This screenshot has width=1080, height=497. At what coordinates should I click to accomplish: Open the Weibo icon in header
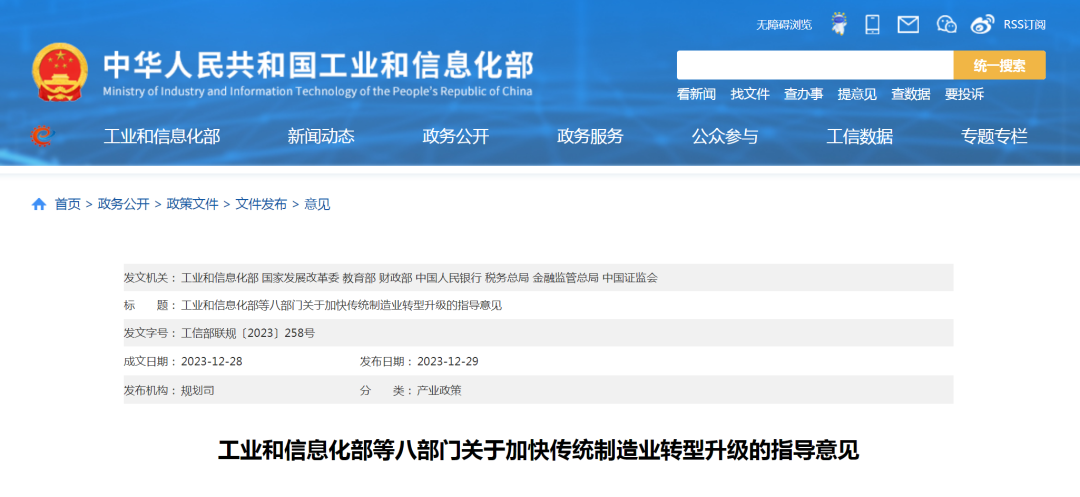pos(983,25)
